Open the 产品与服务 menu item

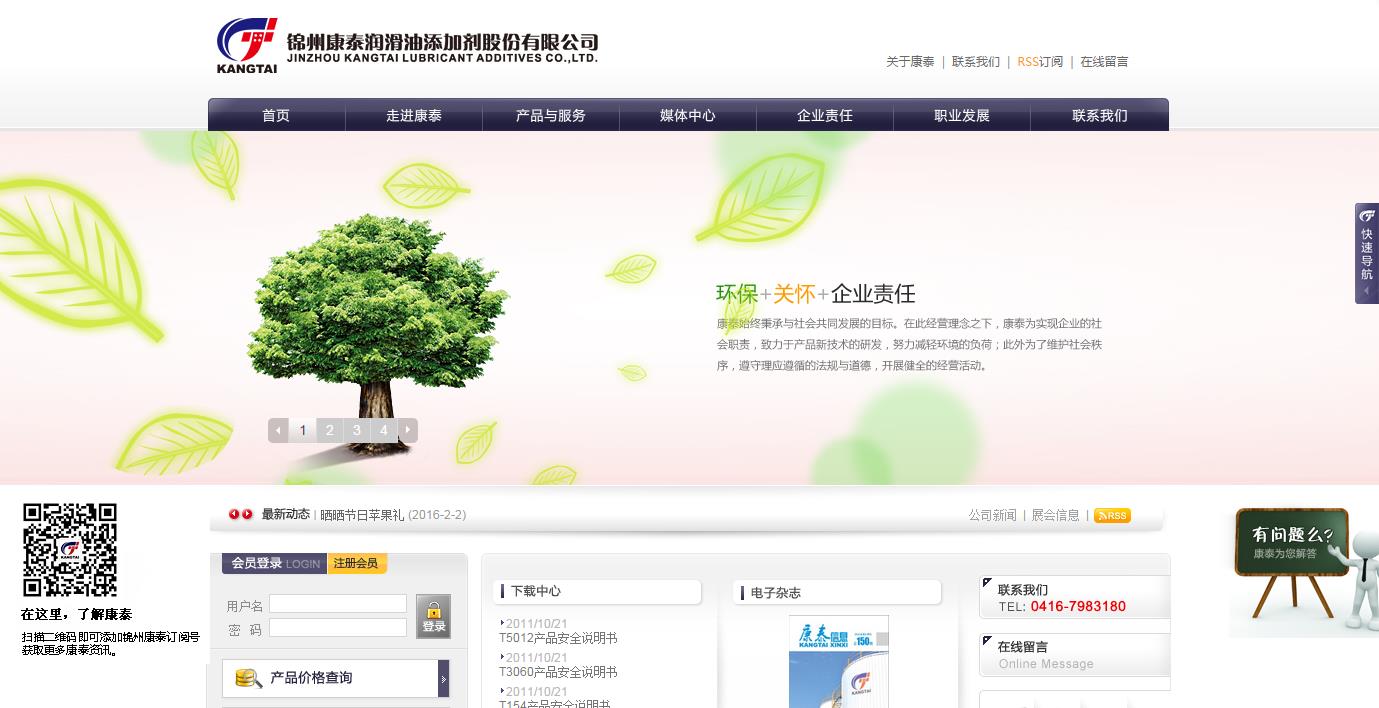click(551, 115)
